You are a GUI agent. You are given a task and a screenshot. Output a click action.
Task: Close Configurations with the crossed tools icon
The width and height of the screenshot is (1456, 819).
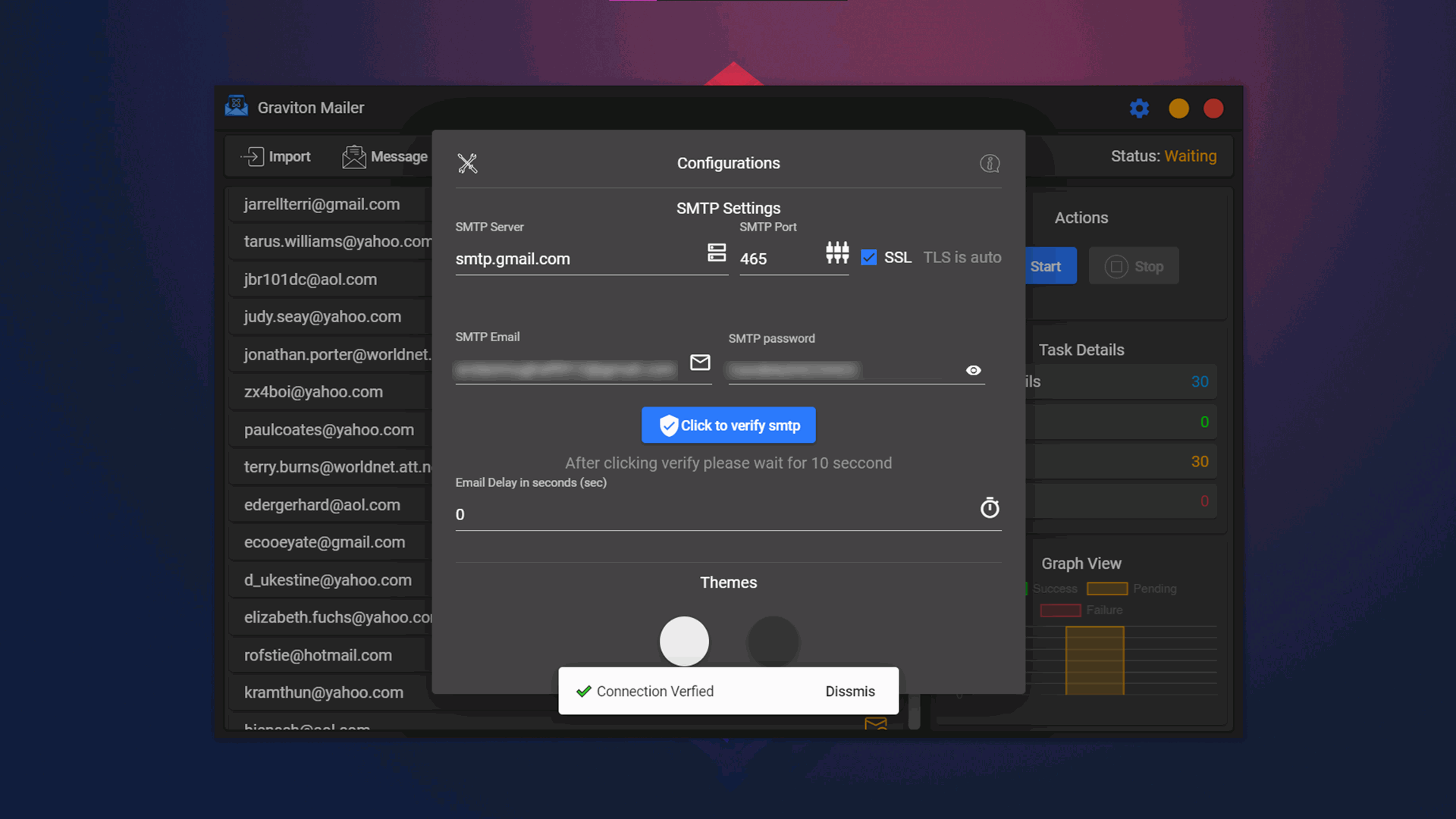click(x=468, y=163)
